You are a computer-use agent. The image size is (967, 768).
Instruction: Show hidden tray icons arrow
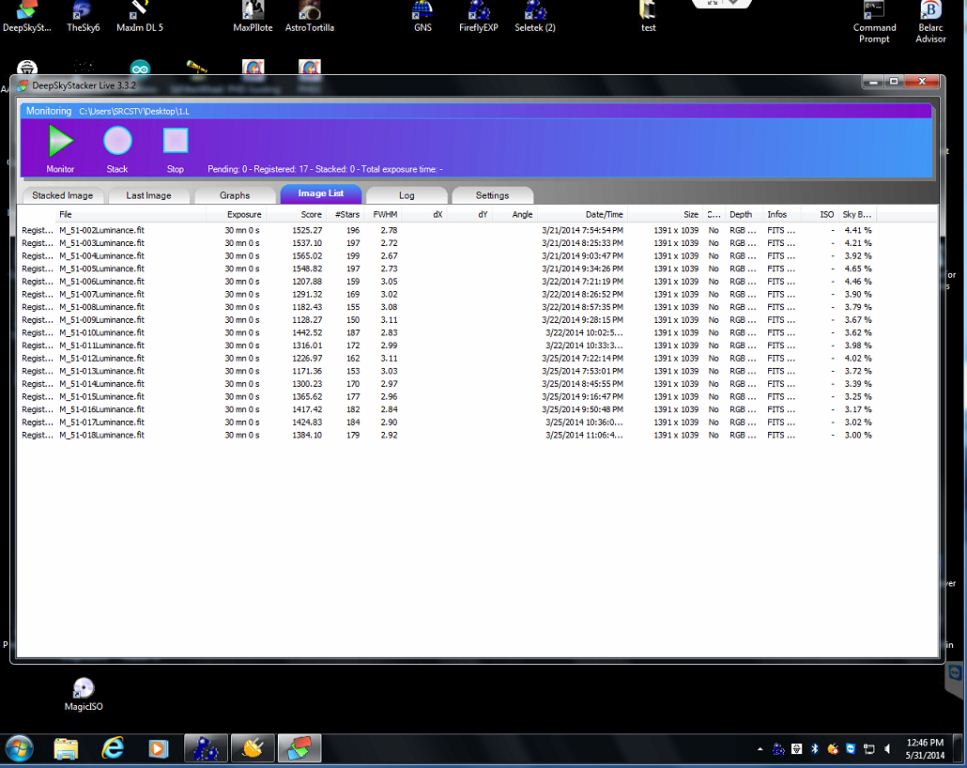pos(760,749)
